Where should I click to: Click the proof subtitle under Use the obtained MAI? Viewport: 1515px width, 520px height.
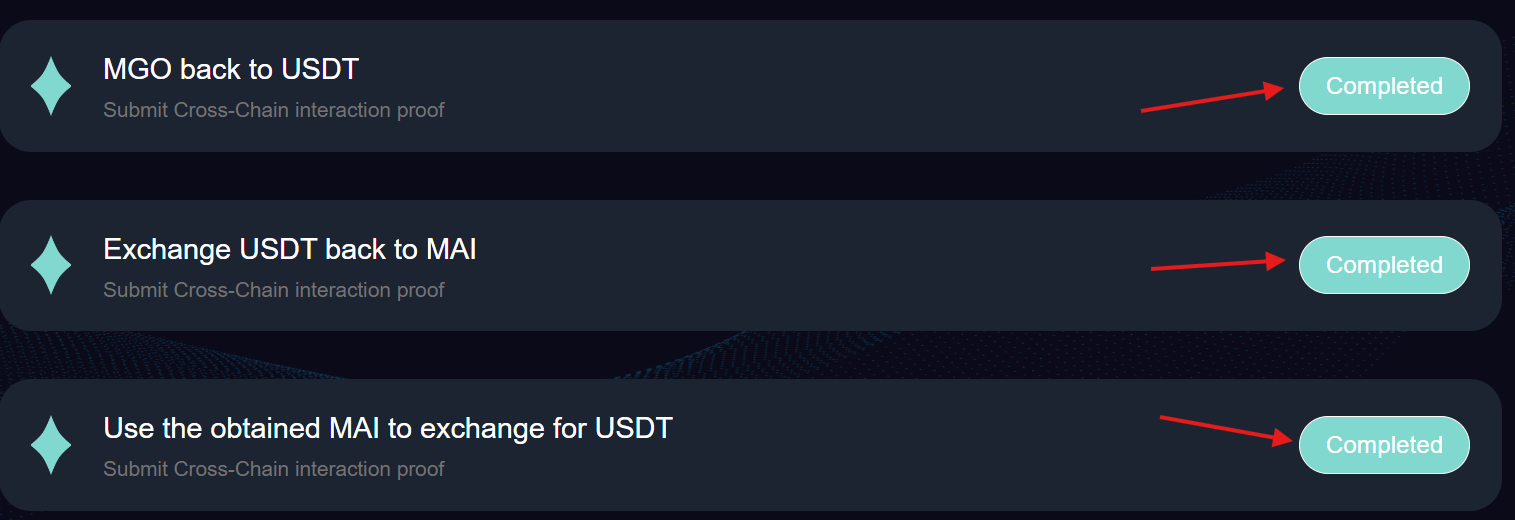pos(274,469)
